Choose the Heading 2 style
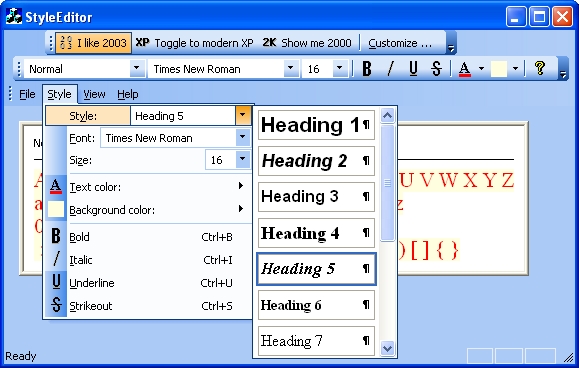The image size is (579, 368). (316, 161)
